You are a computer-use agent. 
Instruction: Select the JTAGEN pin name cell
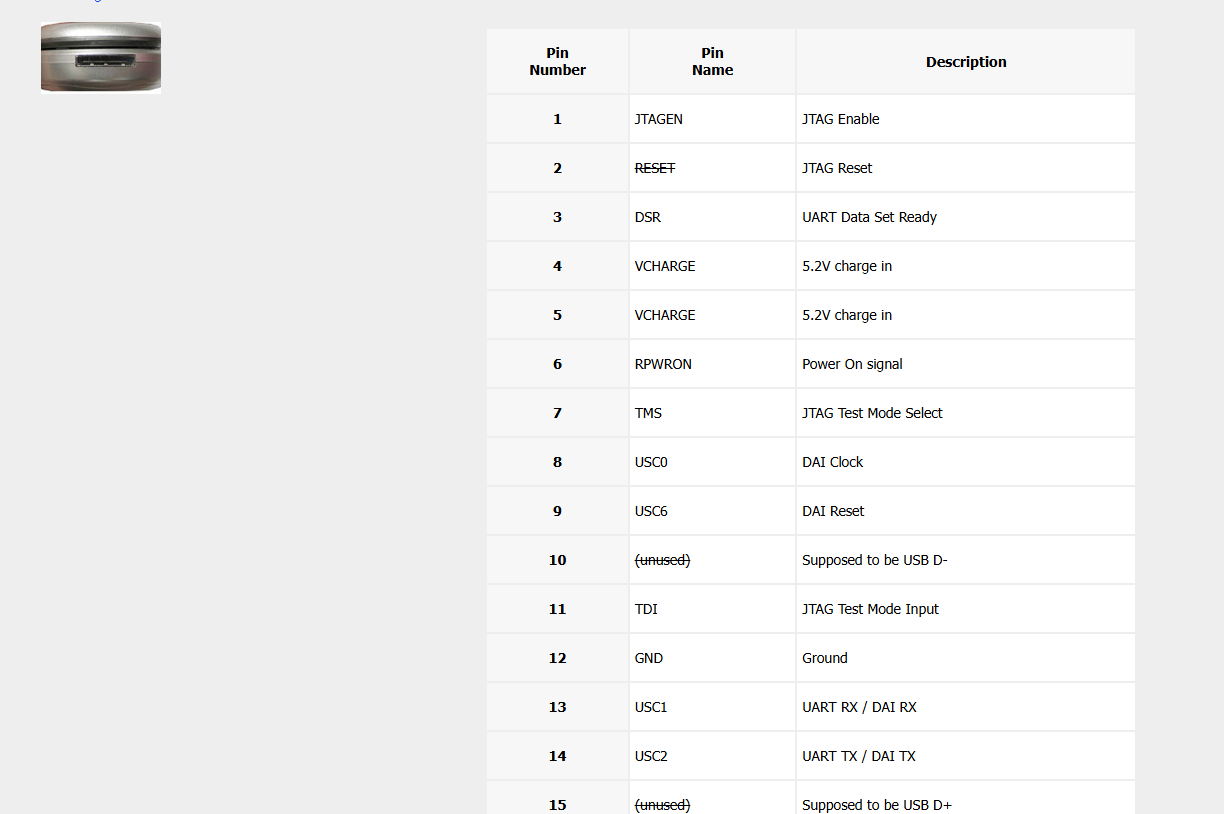(x=659, y=119)
